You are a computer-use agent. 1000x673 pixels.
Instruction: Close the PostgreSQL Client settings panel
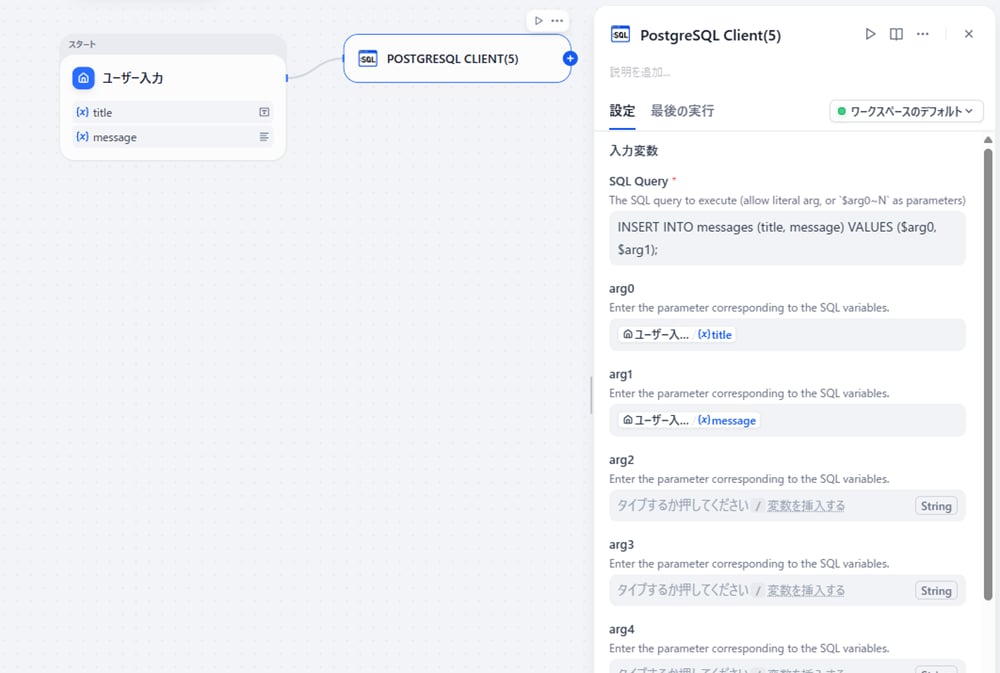pyautogui.click(x=968, y=34)
